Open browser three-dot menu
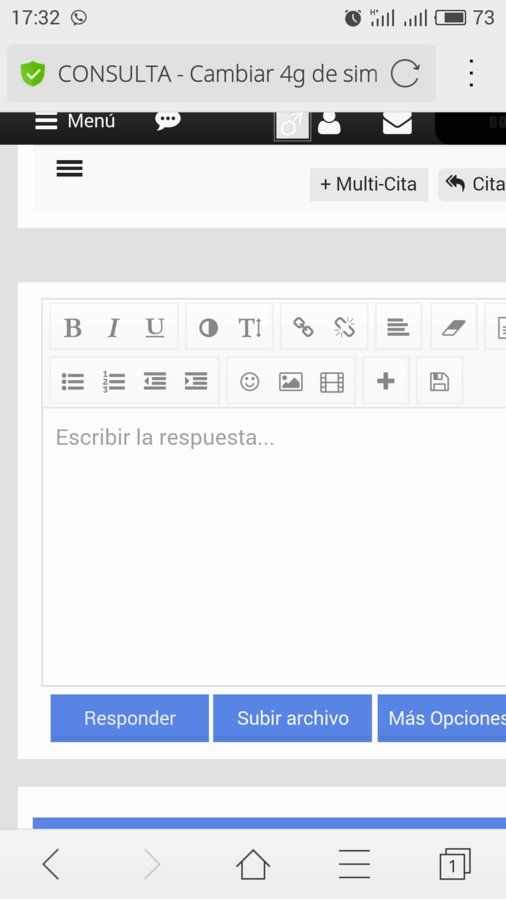 pos(471,74)
